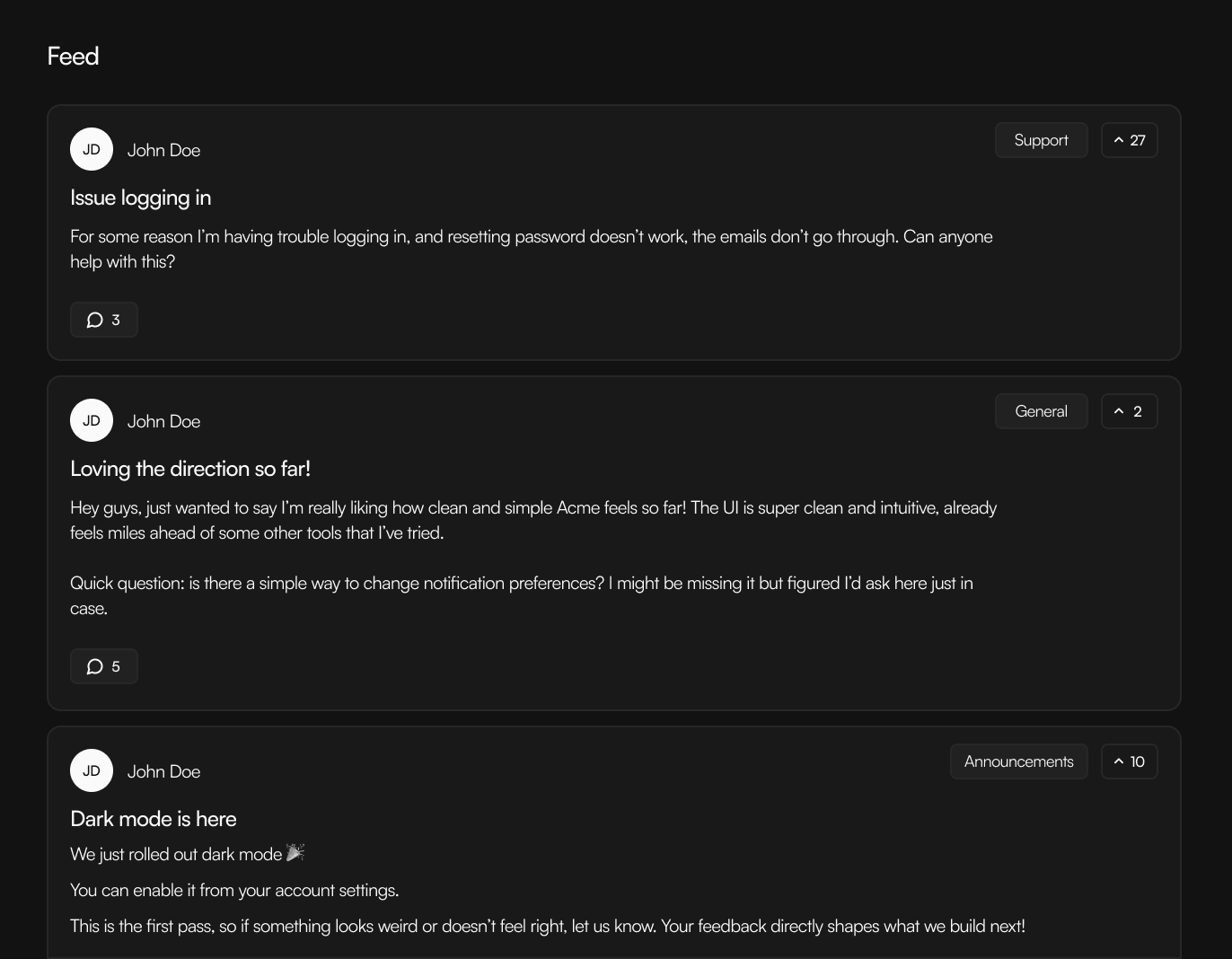
Task: Open John Doe's avatar on 'Dark mode is here'
Action: [91, 770]
